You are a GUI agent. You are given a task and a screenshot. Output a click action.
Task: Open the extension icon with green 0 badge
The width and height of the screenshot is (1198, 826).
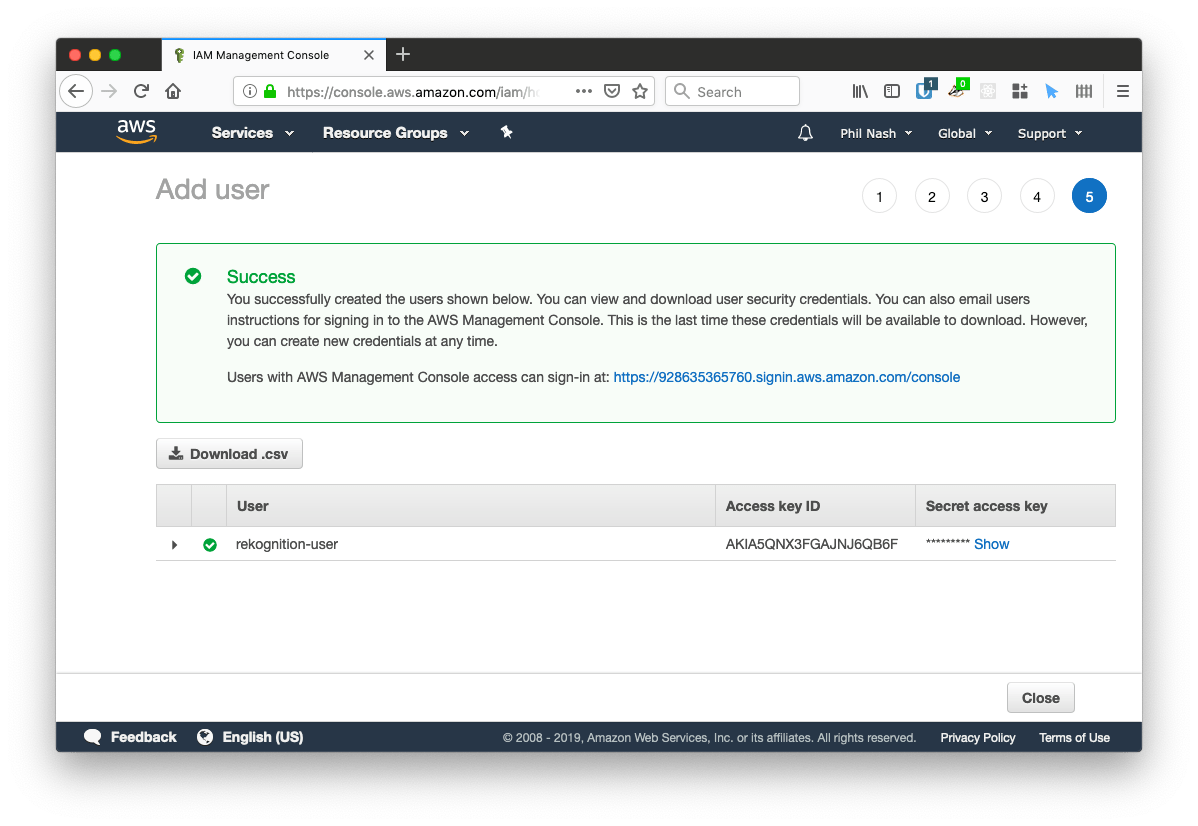(957, 90)
